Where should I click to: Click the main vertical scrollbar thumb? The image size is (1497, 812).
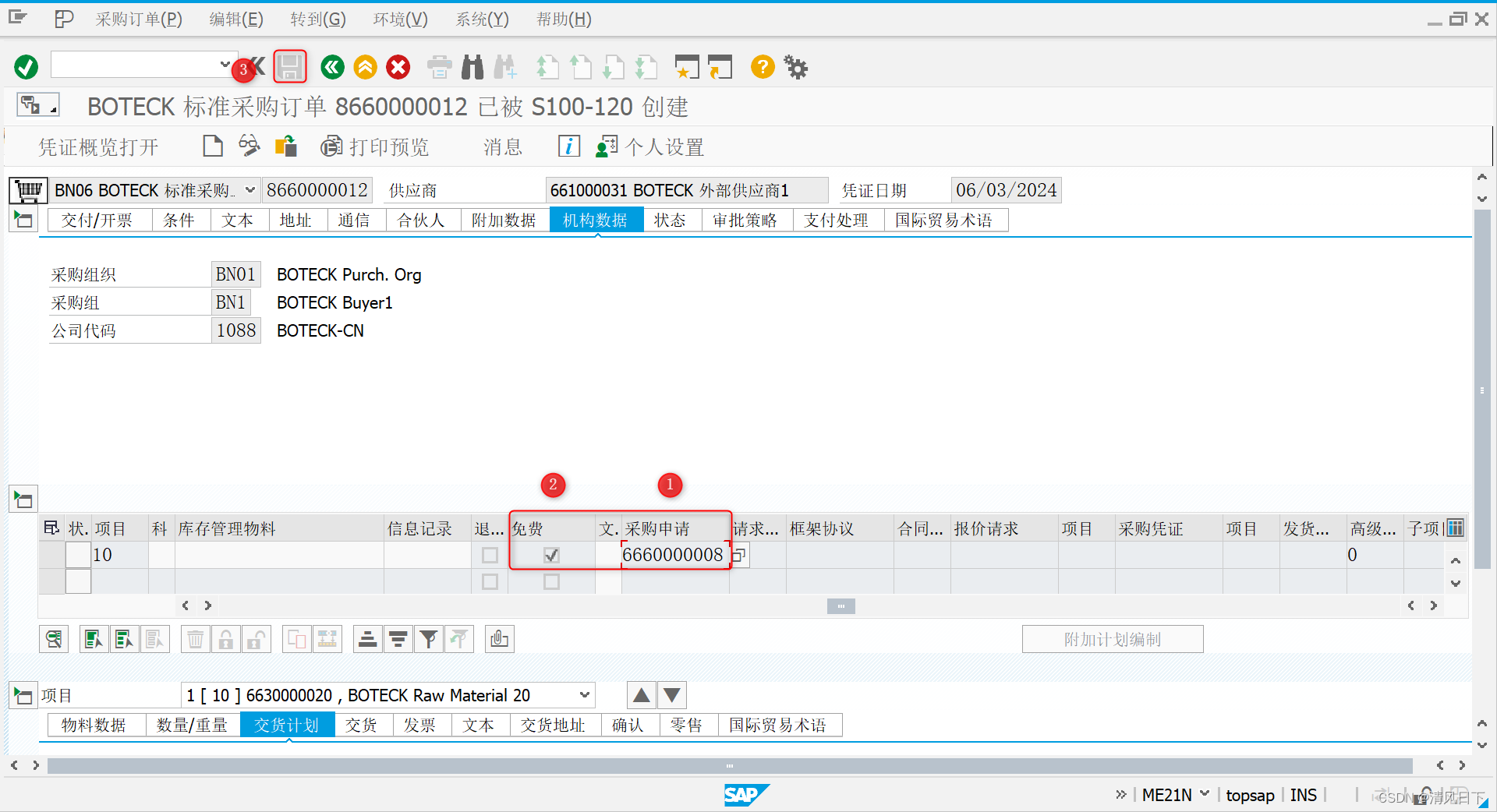[x=1482, y=390]
